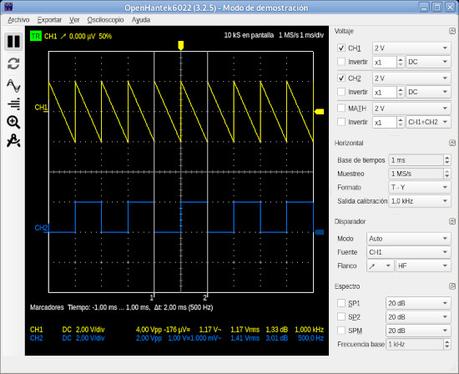Pause sampling with the pause button

click(13, 42)
